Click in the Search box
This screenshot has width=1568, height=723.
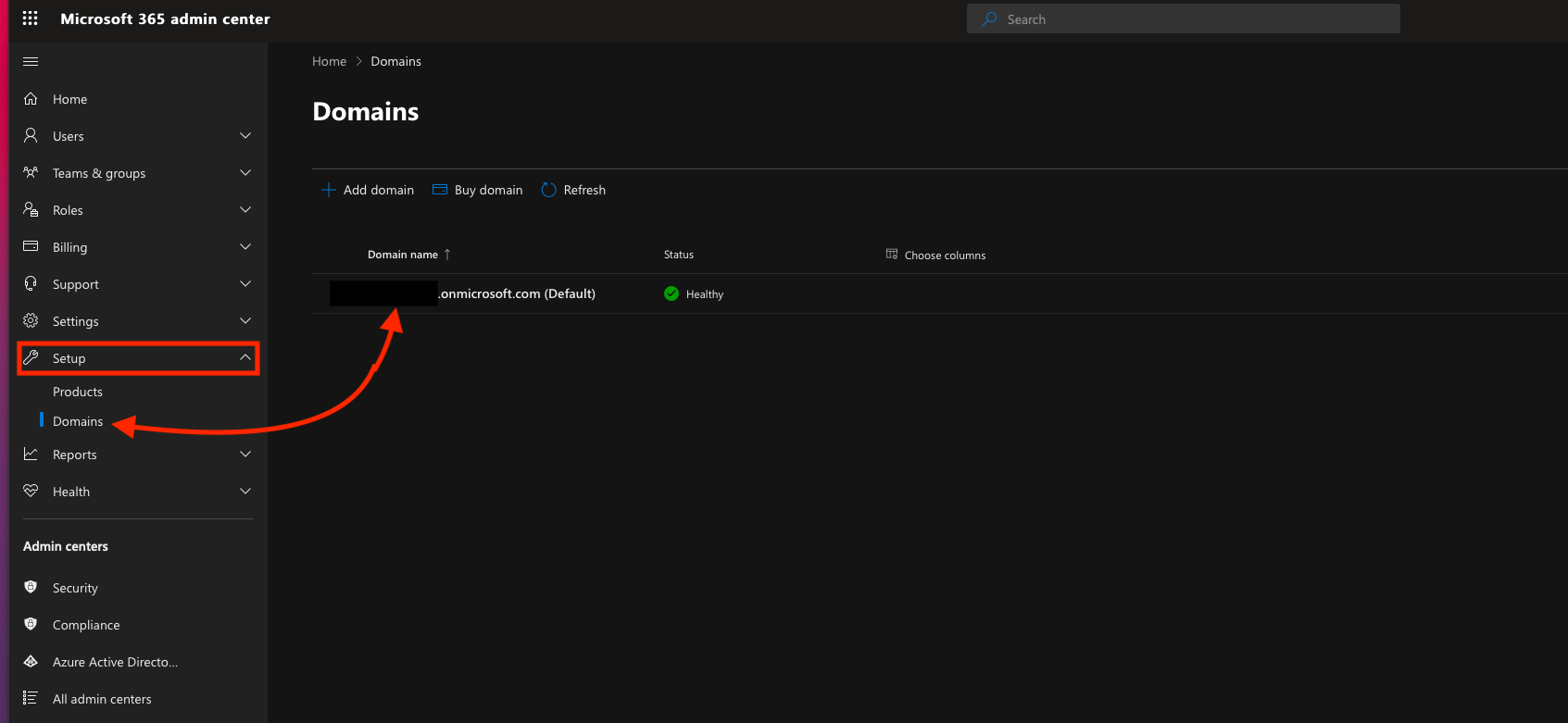click(x=1184, y=19)
